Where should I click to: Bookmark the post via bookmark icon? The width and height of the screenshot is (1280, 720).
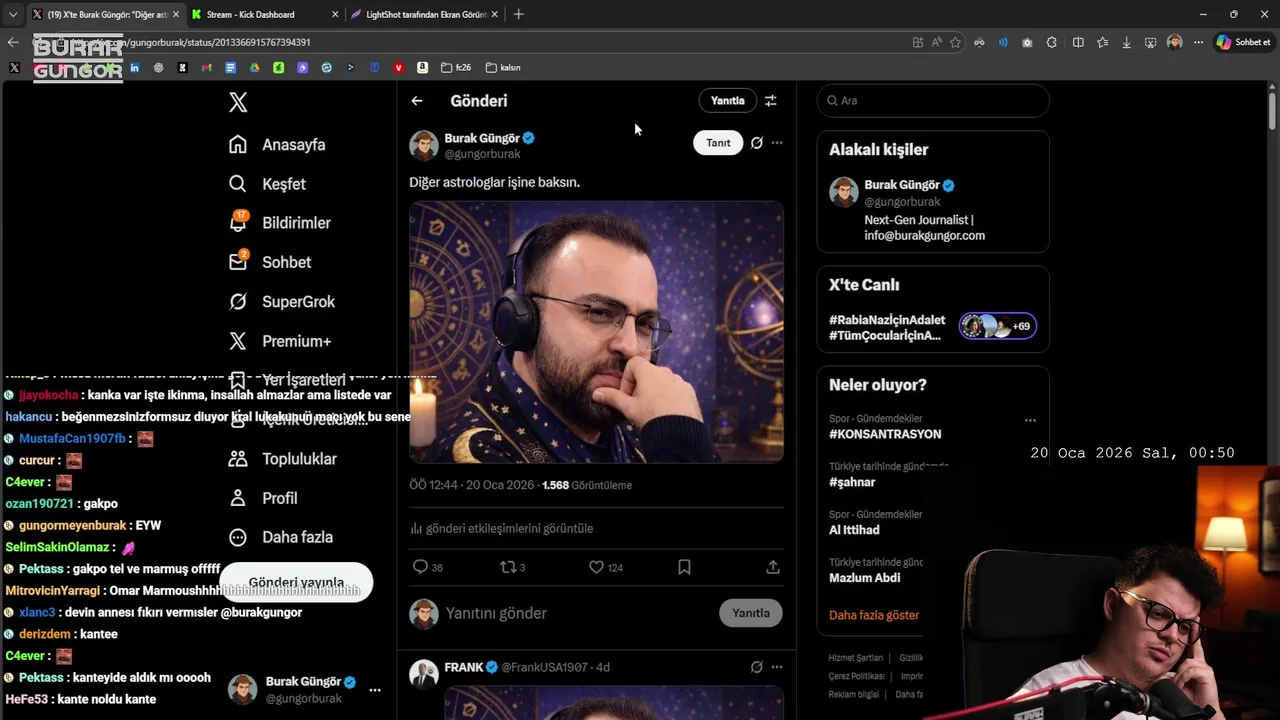(684, 567)
